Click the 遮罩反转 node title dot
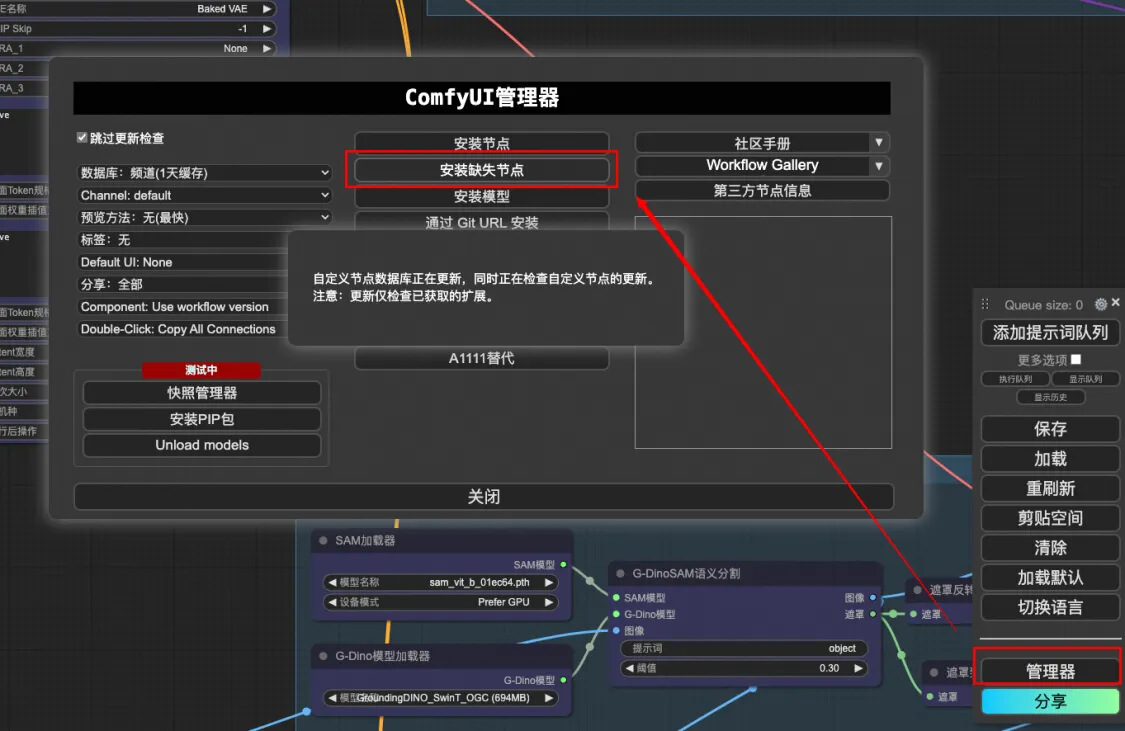This screenshot has width=1125, height=731. point(918,590)
